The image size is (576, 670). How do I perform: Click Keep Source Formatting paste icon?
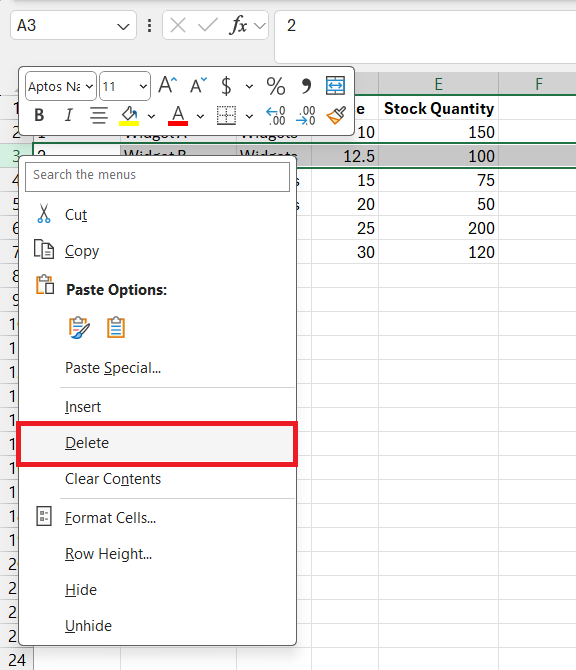pos(79,328)
